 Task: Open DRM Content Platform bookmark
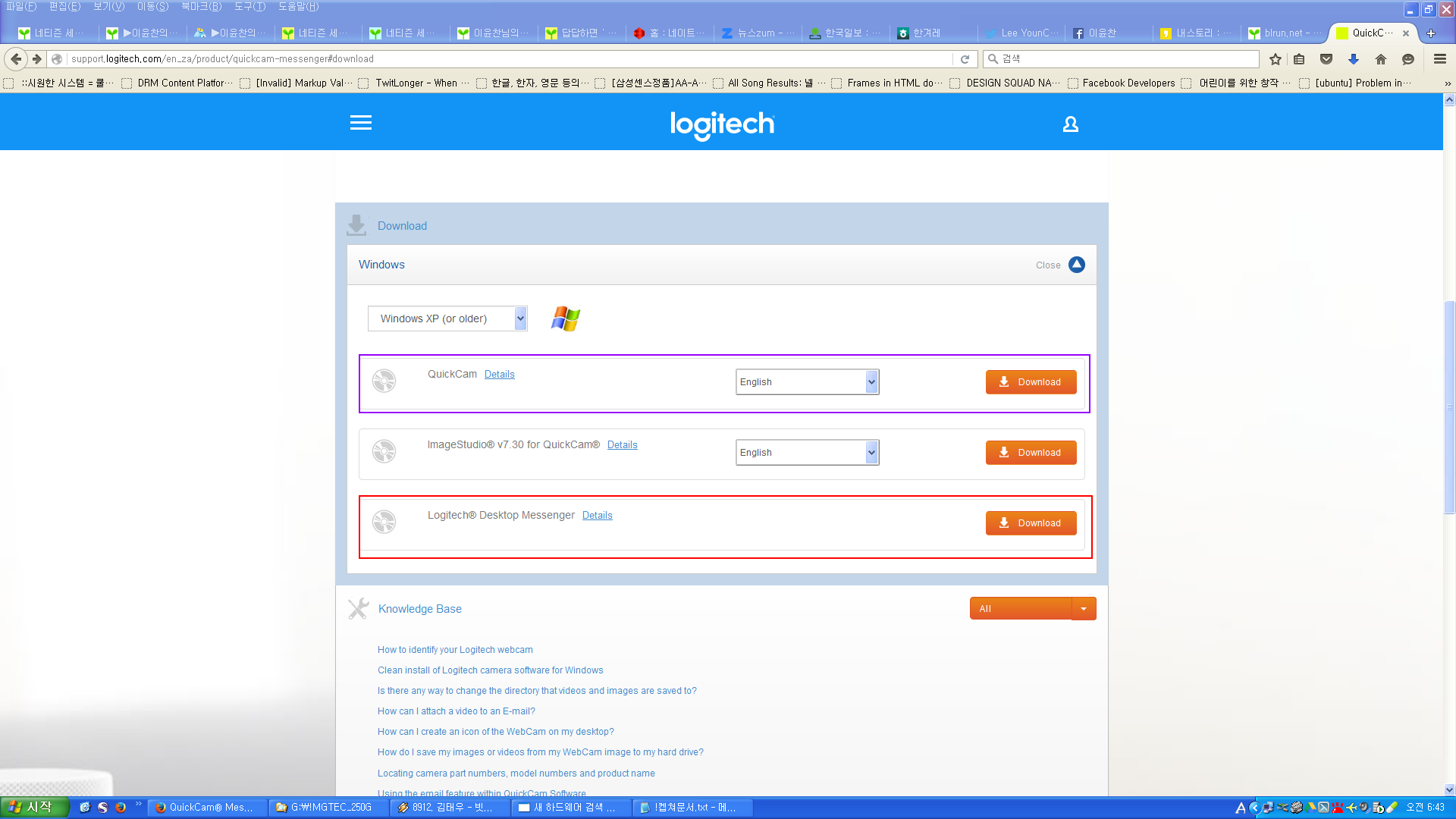177,83
